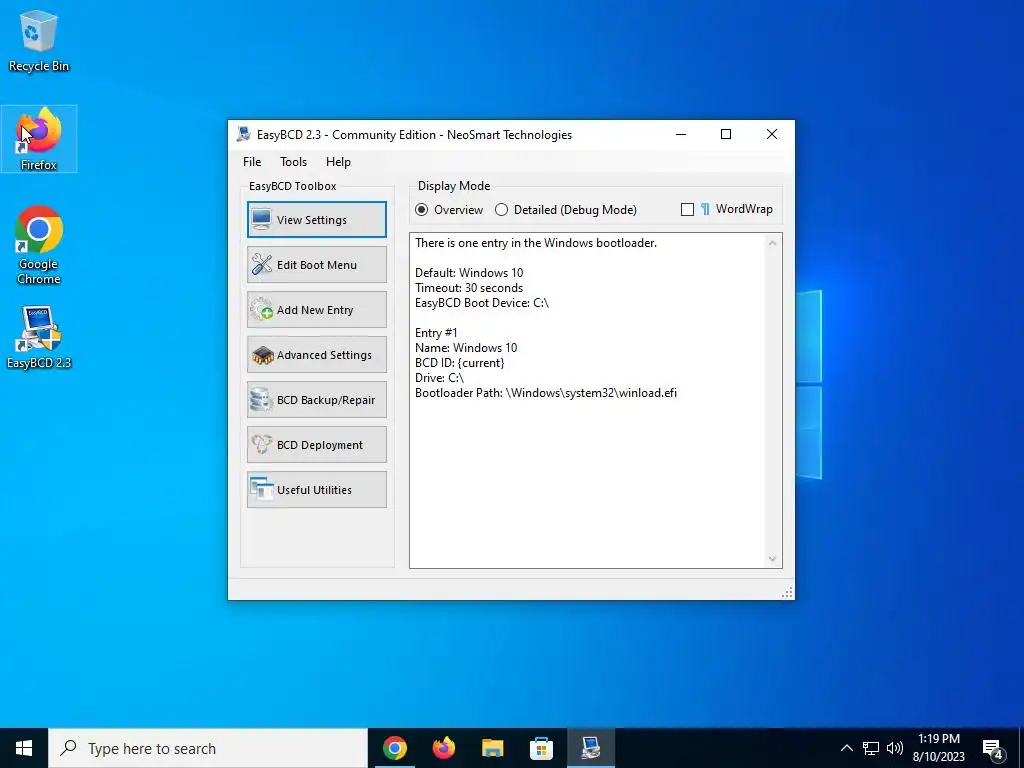The width and height of the screenshot is (1024, 768).
Task: Click the taskbar search box
Action: pyautogui.click(x=208, y=748)
